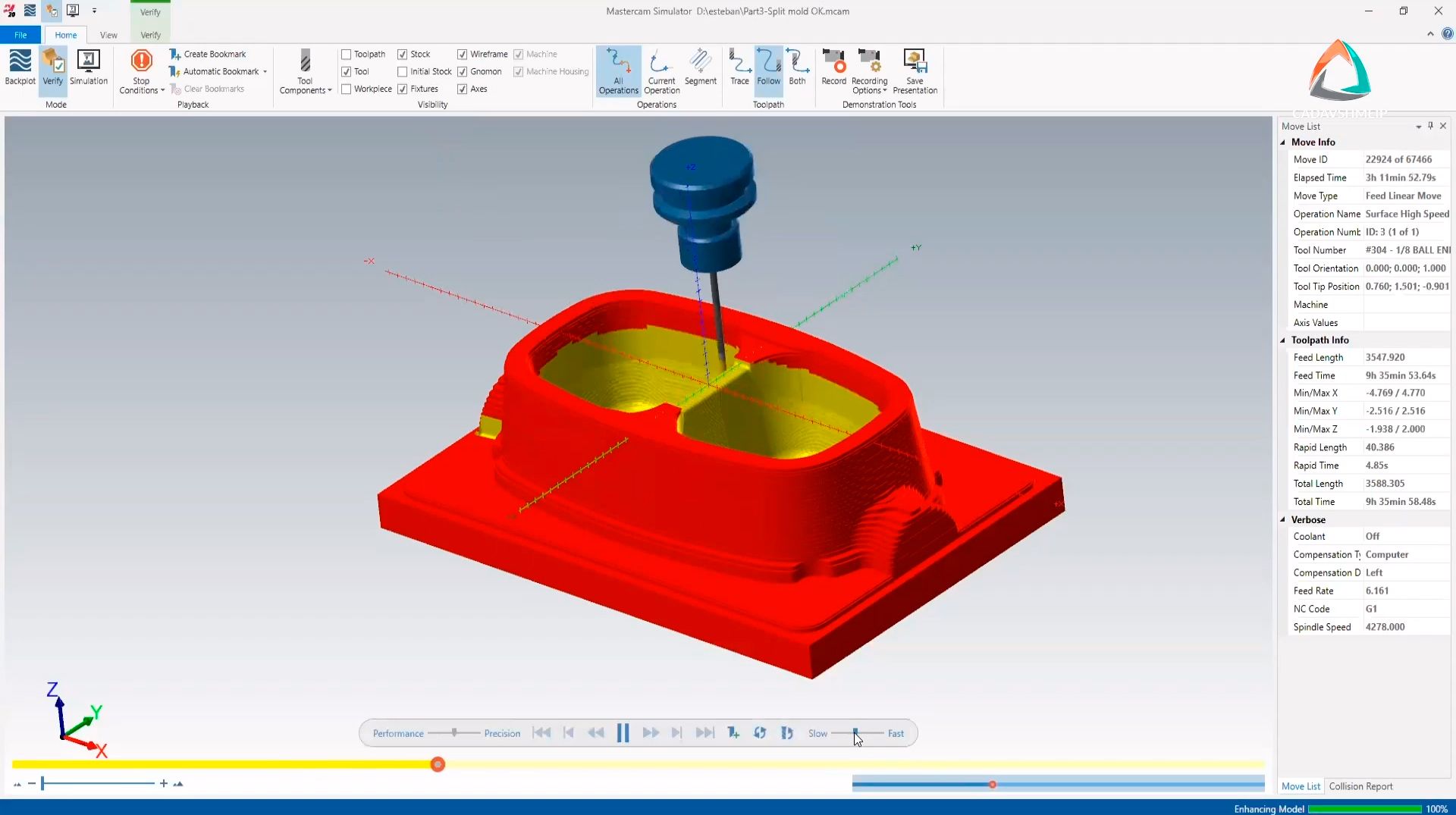Image resolution: width=1456 pixels, height=815 pixels.
Task: Enable Follow mode in Toolpath group
Action: (769, 68)
